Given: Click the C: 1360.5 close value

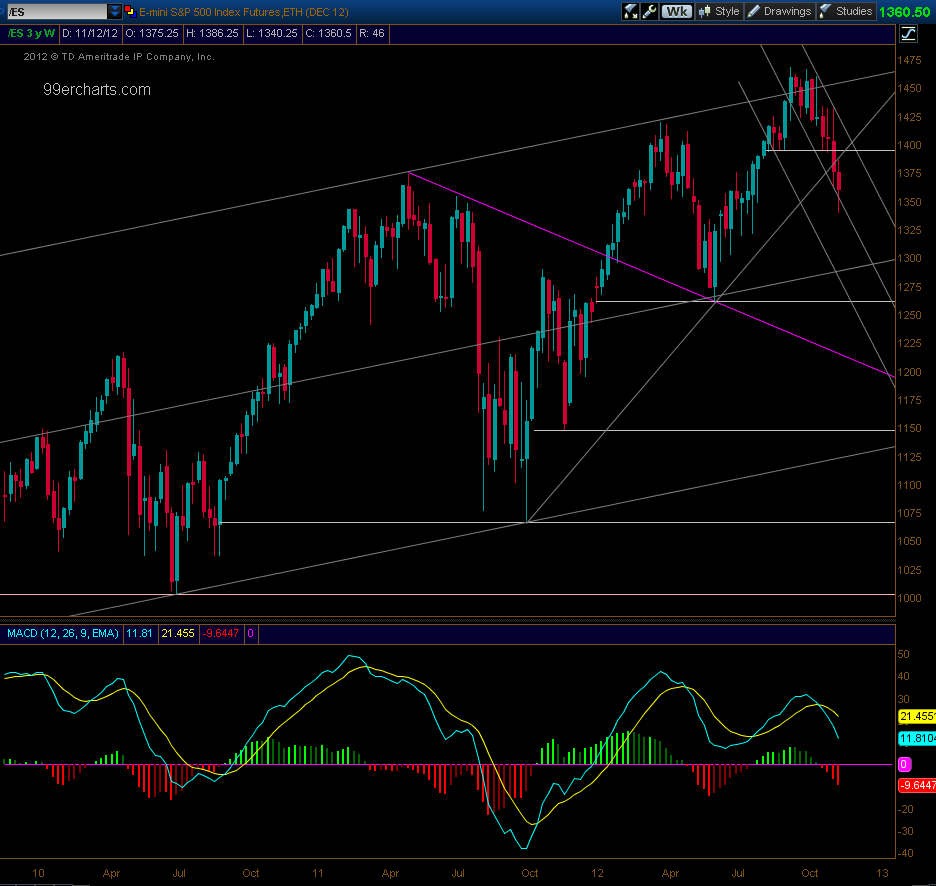Looking at the screenshot, I should click(x=328, y=33).
